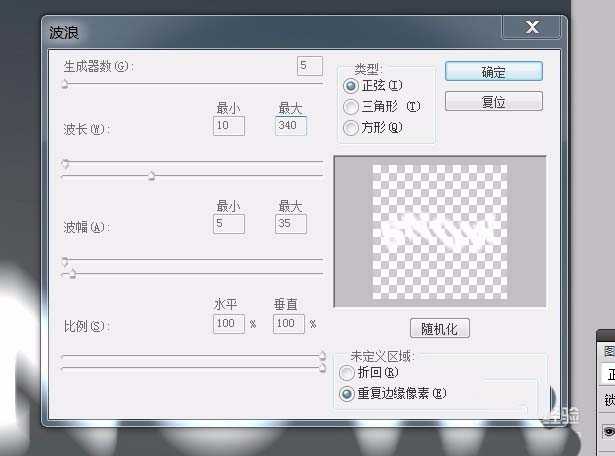
Task: Click the 波长 最大 field showing 340
Action: point(290,126)
